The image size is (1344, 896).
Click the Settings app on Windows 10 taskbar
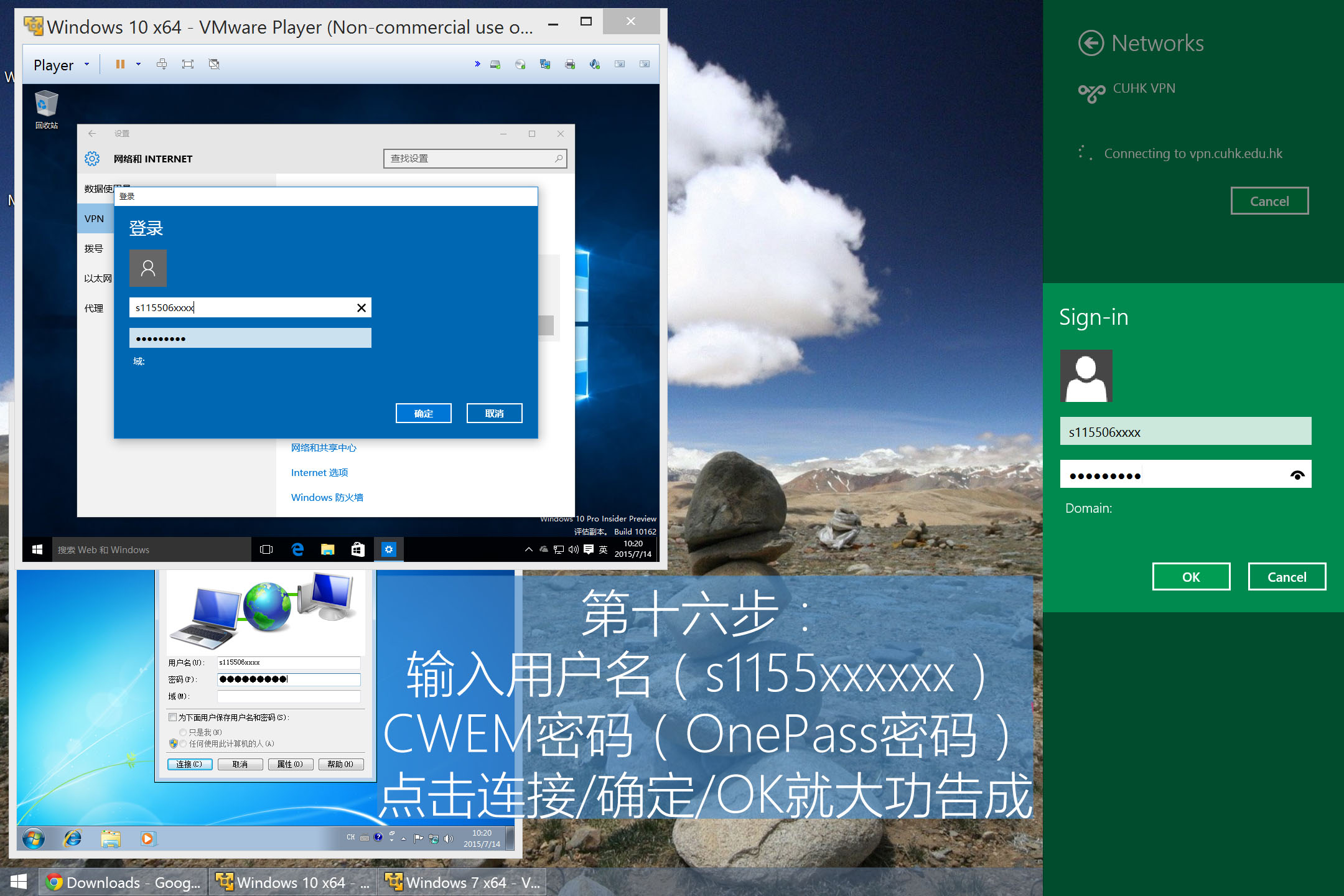pos(389,549)
